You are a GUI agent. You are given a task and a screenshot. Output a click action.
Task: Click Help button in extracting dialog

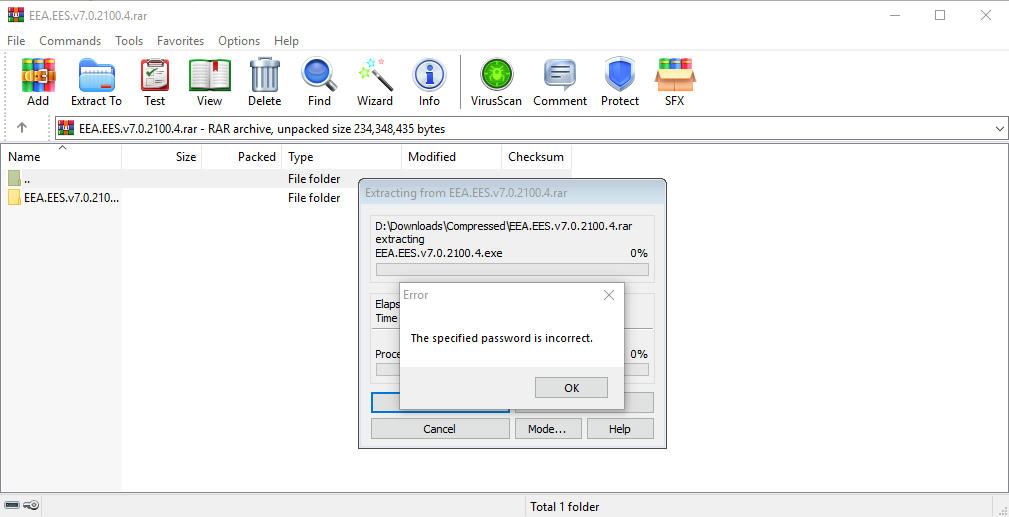click(620, 429)
